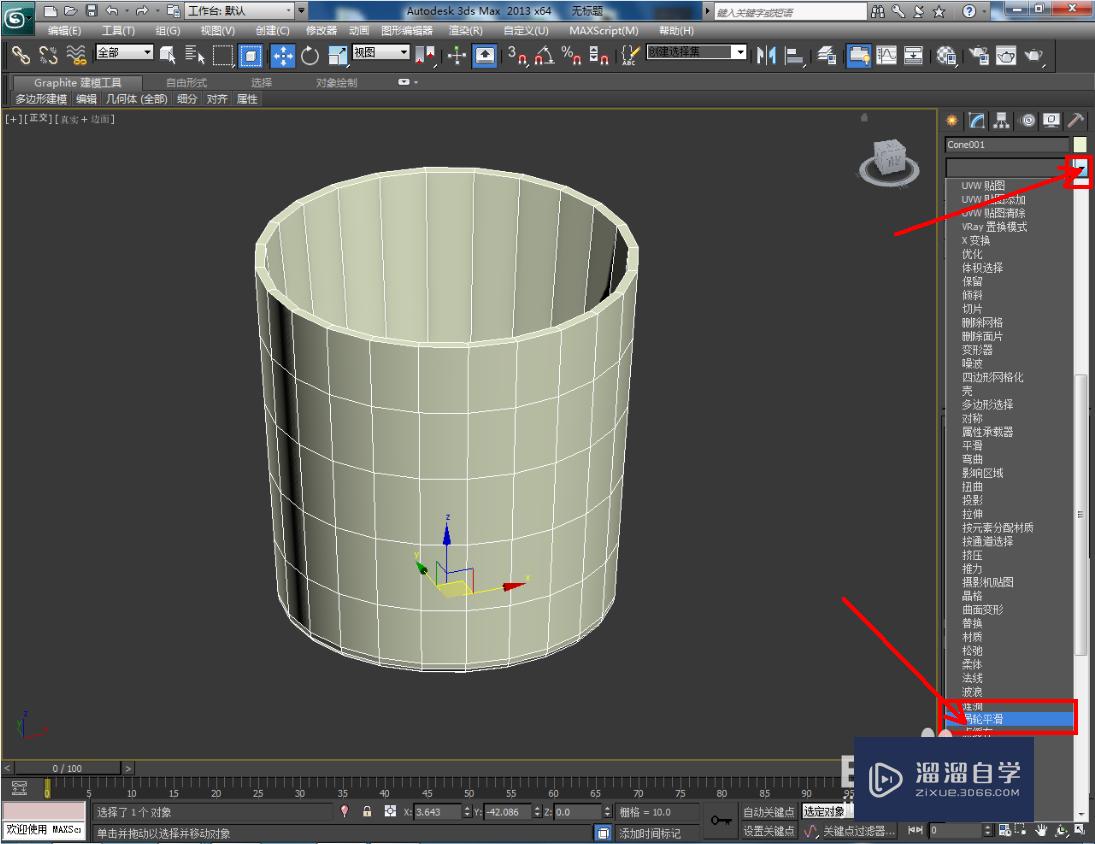Viewport: 1095px width, 844px height.
Task: Open the reference coordinate 视图 dropdown
Action: click(381, 52)
